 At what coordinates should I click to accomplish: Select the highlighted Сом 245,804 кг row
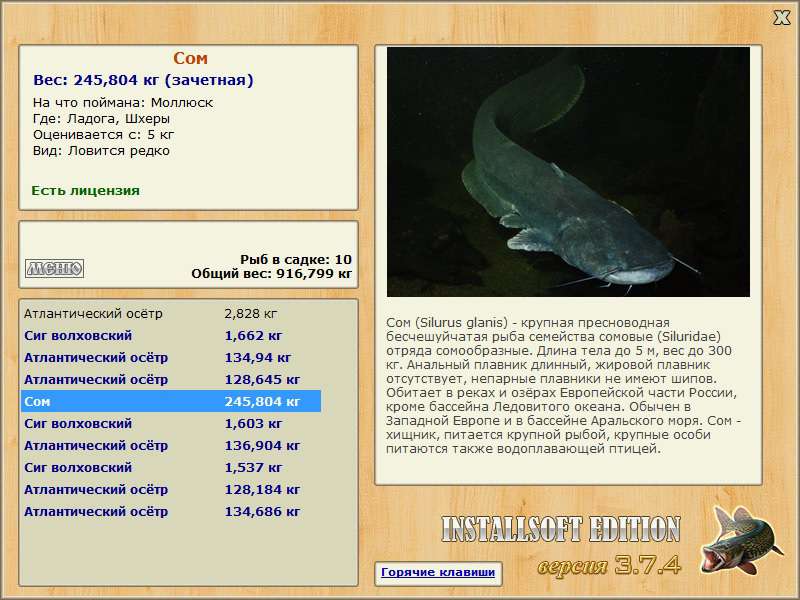click(x=171, y=401)
